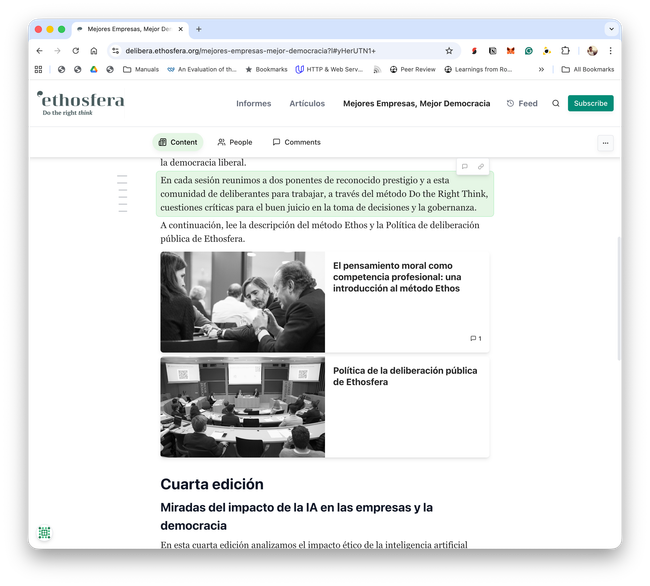650x586 pixels.
Task: Click the comment icon above highlighted paragraph
Action: tap(464, 166)
